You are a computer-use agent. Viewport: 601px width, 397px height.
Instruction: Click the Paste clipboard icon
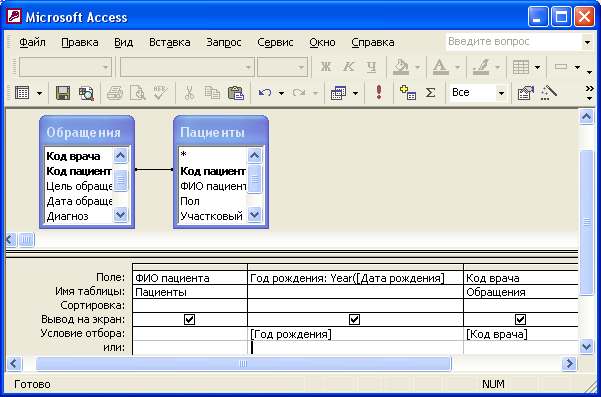[236, 93]
